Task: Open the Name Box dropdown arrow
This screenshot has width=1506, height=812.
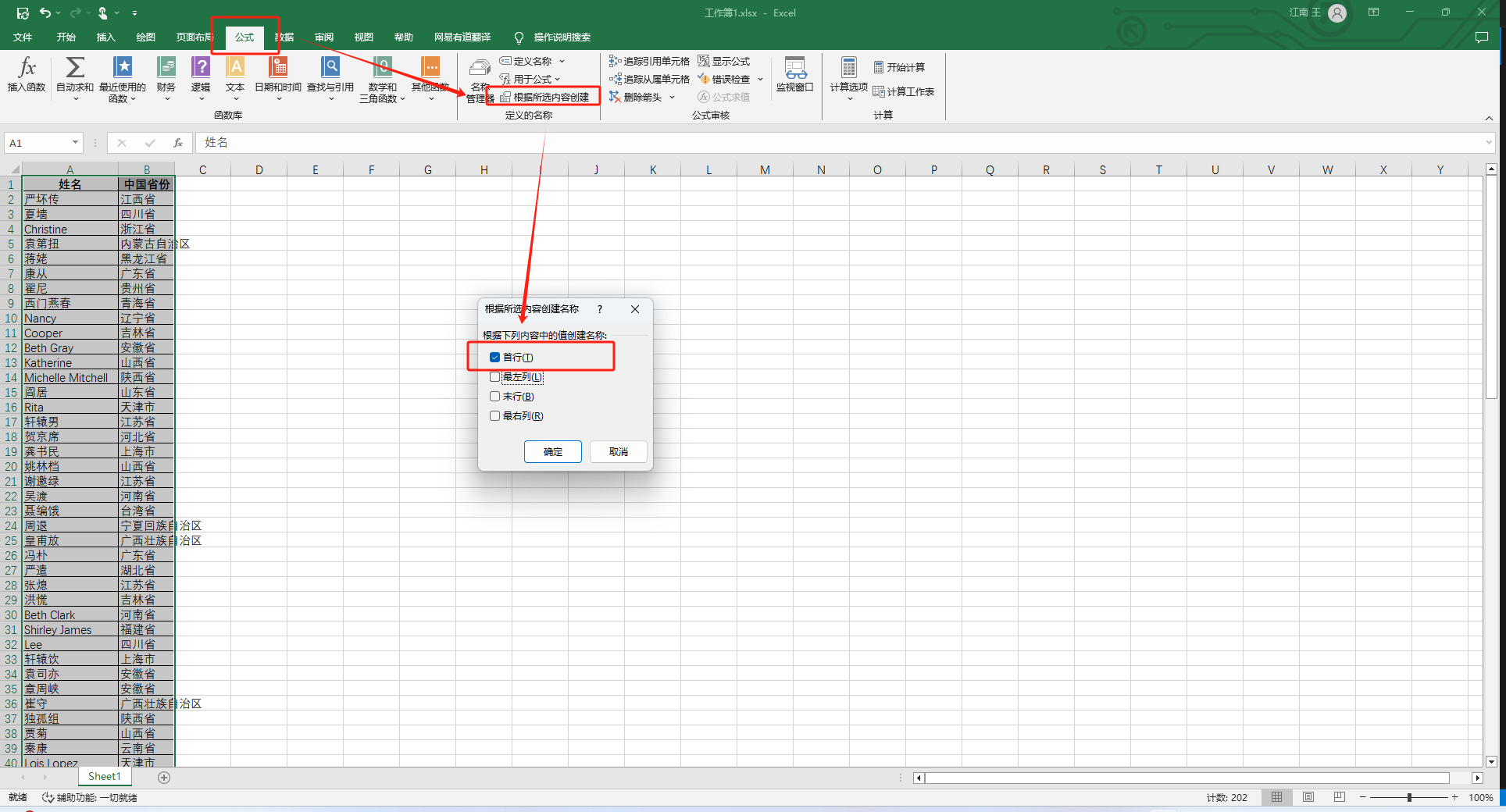Action: pos(75,143)
